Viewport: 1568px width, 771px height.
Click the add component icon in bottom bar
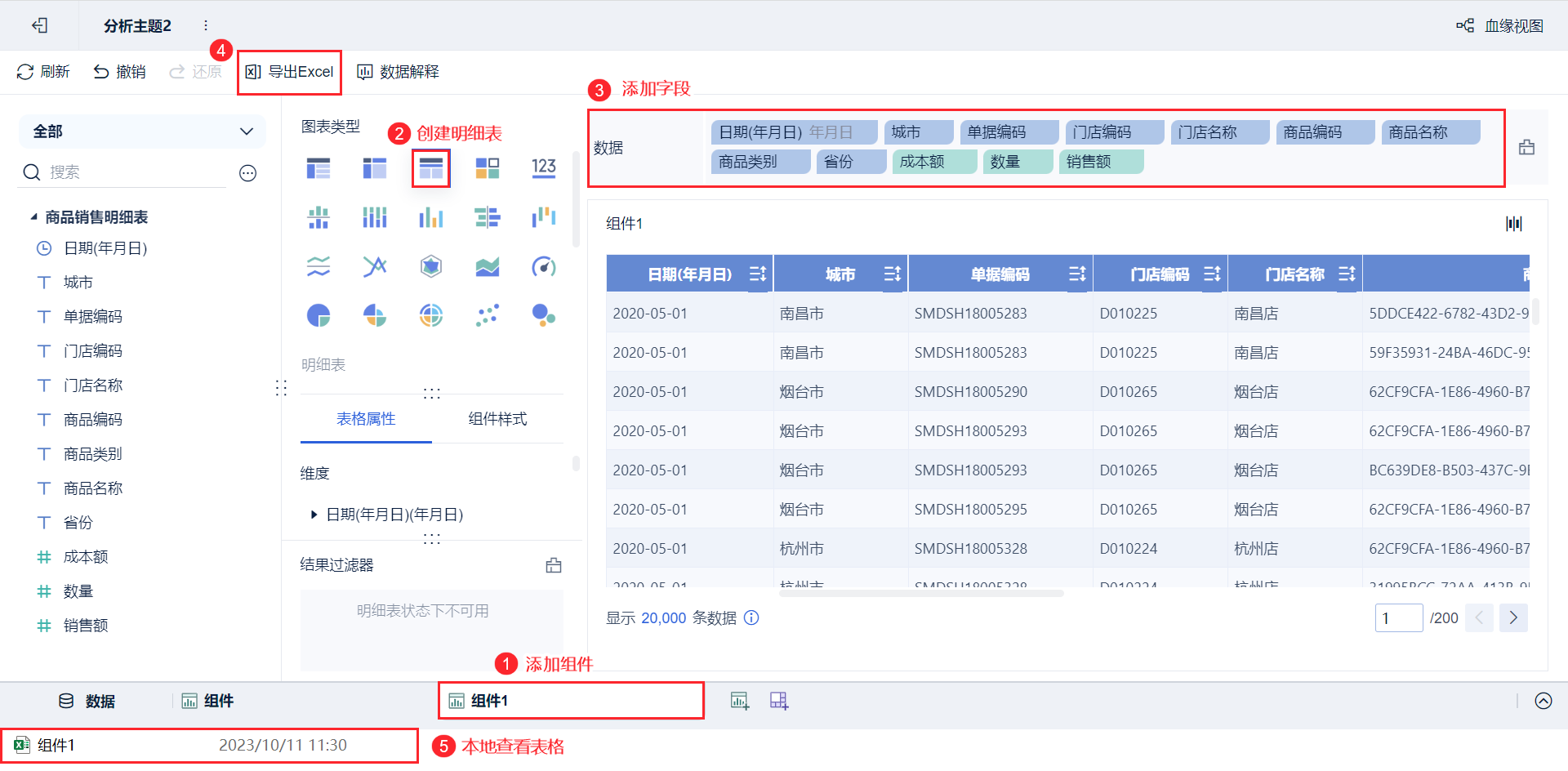(x=740, y=701)
